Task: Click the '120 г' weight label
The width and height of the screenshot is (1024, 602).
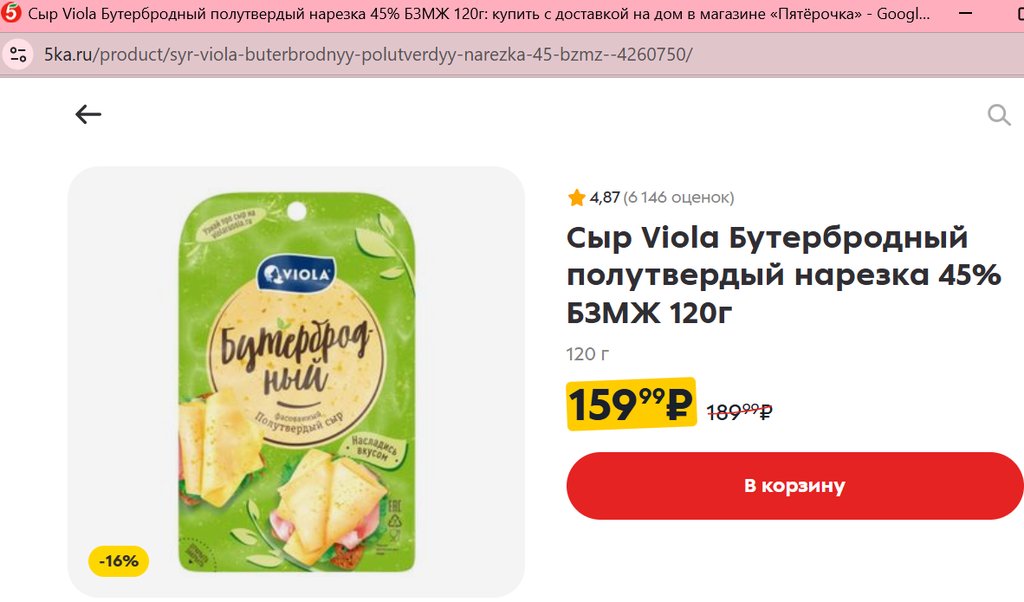Action: (587, 354)
